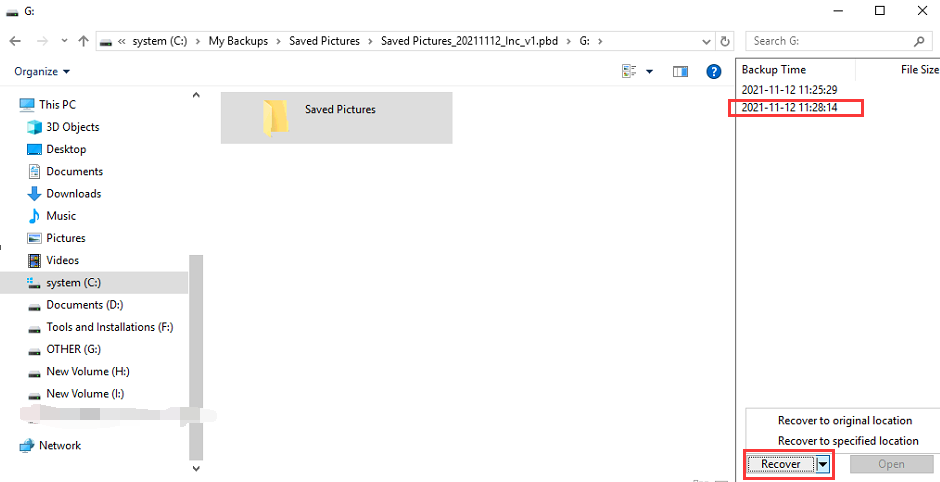Screen dimensions: 940x482
Task: Click the Open button
Action: [x=891, y=464]
